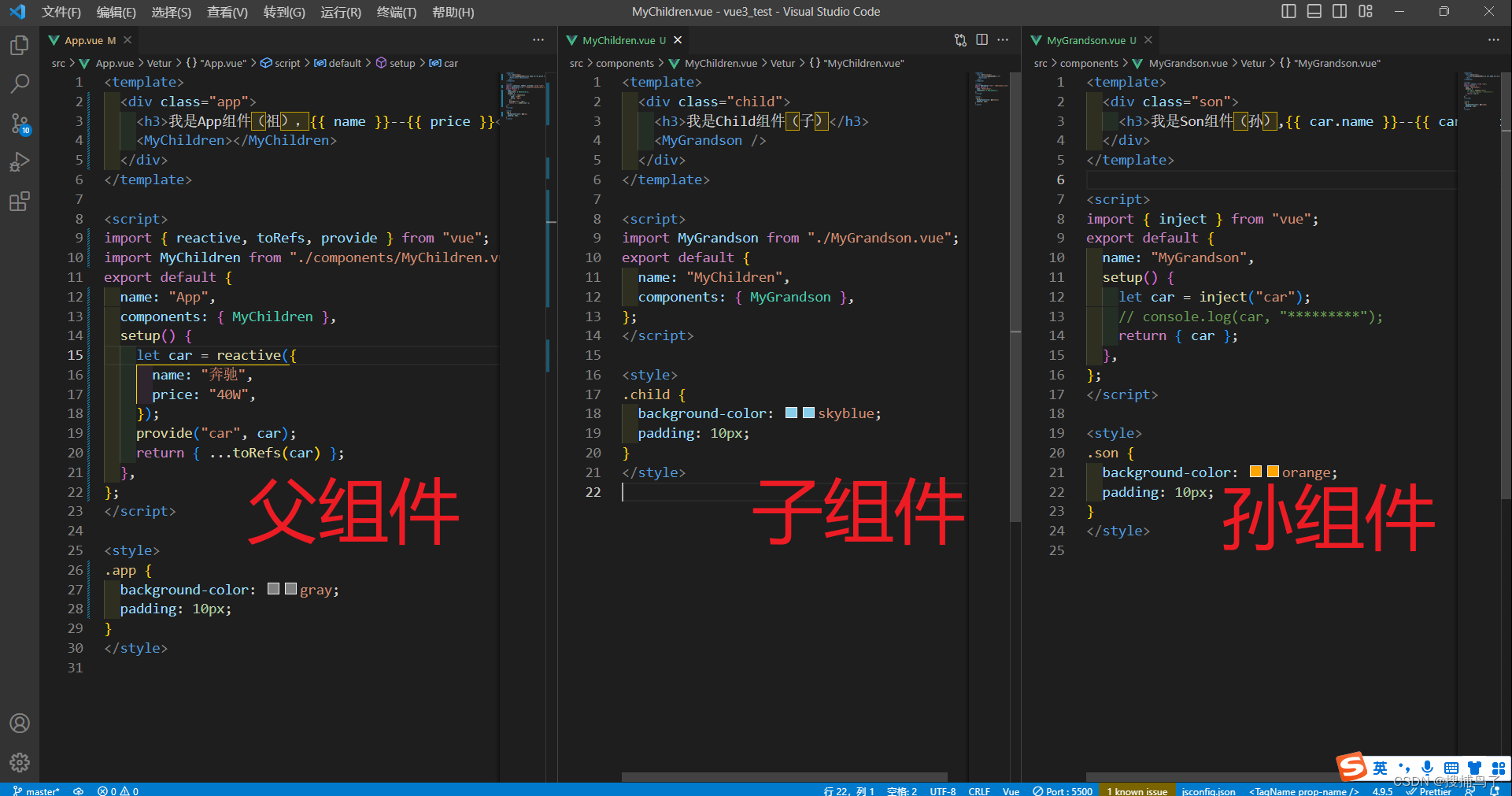This screenshot has height=796, width=1512.
Task: Click the 行 22, 列 1 cursor position
Action: (849, 790)
